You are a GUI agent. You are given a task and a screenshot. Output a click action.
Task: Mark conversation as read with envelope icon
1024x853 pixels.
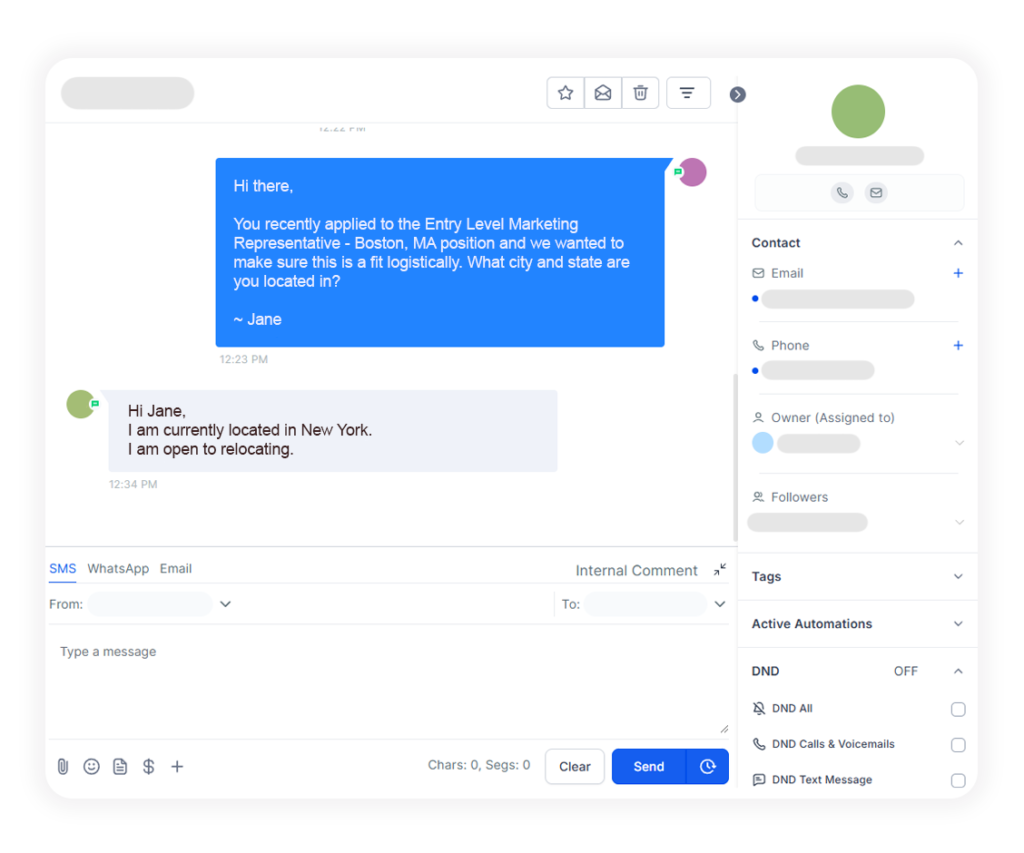tap(603, 93)
